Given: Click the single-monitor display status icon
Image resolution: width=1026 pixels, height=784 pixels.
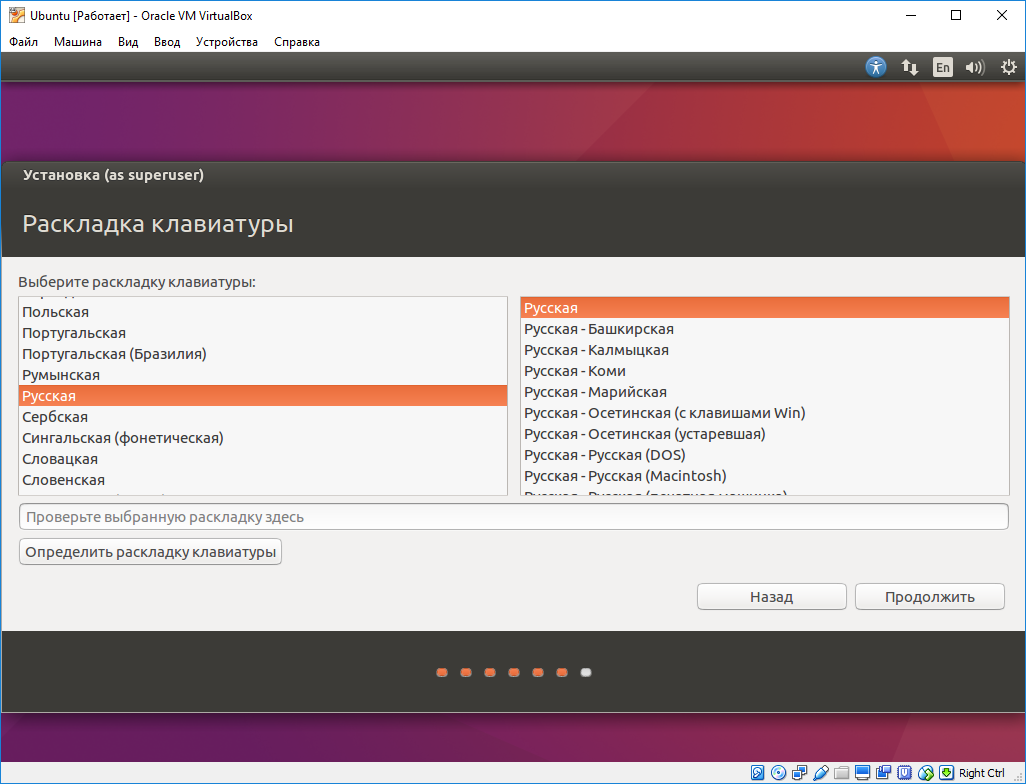Looking at the screenshot, I should [x=862, y=773].
